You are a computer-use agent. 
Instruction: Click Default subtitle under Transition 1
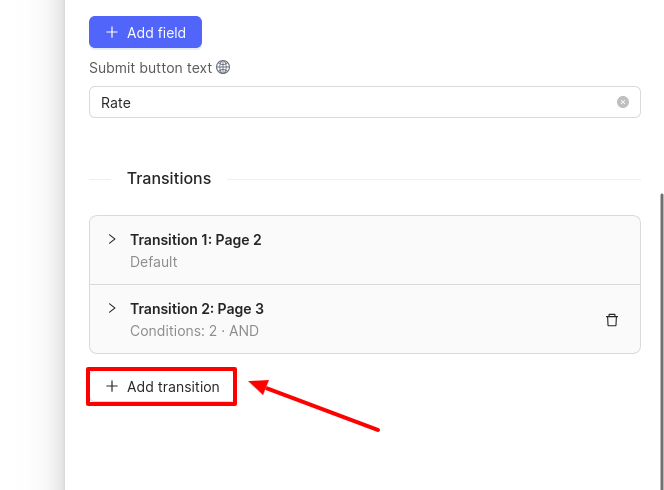point(153,262)
